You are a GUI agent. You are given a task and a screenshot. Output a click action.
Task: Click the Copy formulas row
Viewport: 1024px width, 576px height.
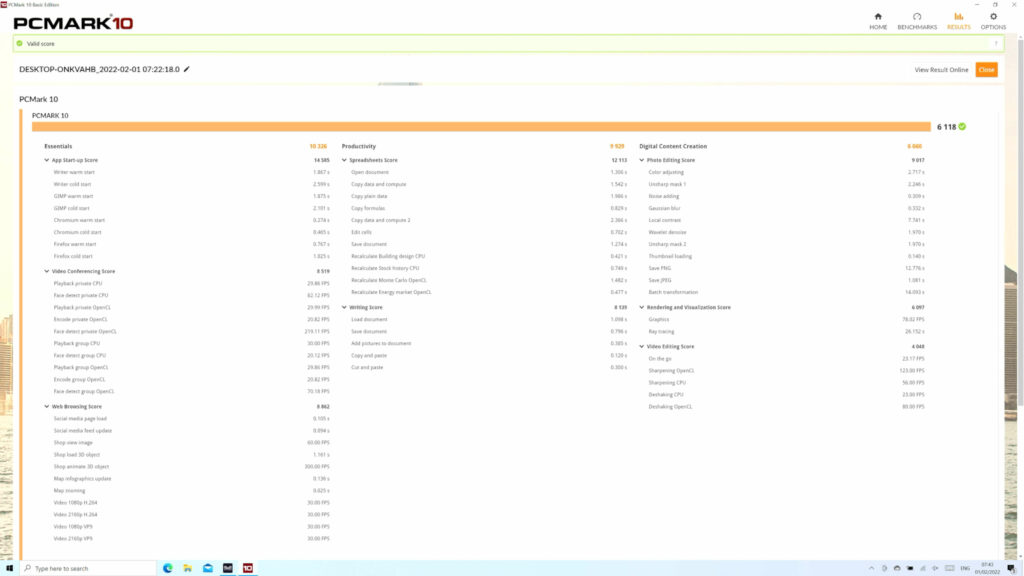click(x=488, y=208)
